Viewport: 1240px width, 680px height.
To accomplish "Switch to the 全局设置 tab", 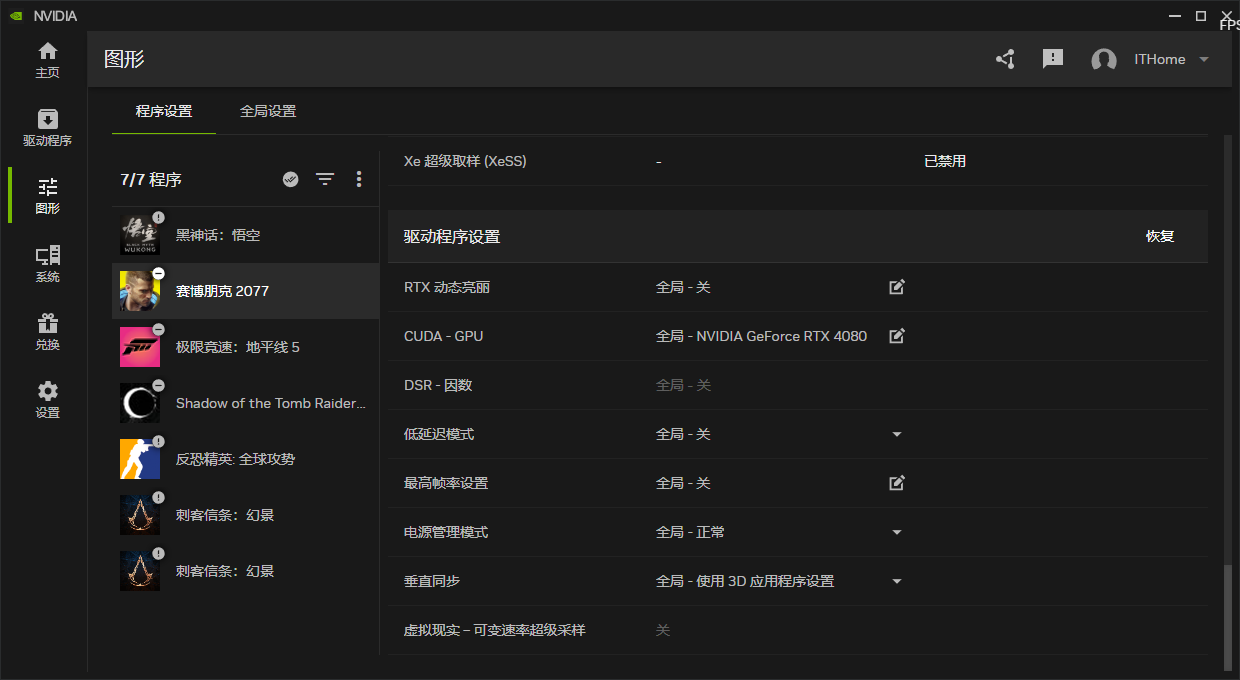I will click(267, 111).
